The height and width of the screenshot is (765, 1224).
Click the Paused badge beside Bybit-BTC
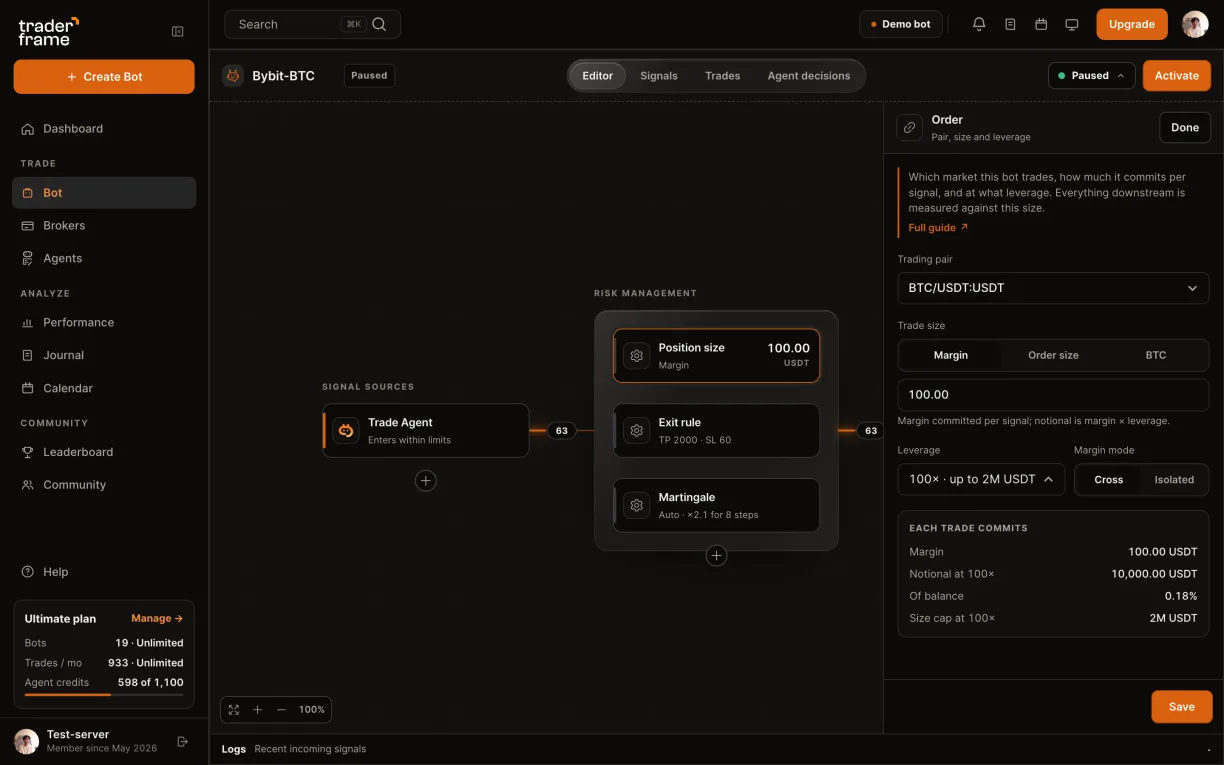point(369,75)
